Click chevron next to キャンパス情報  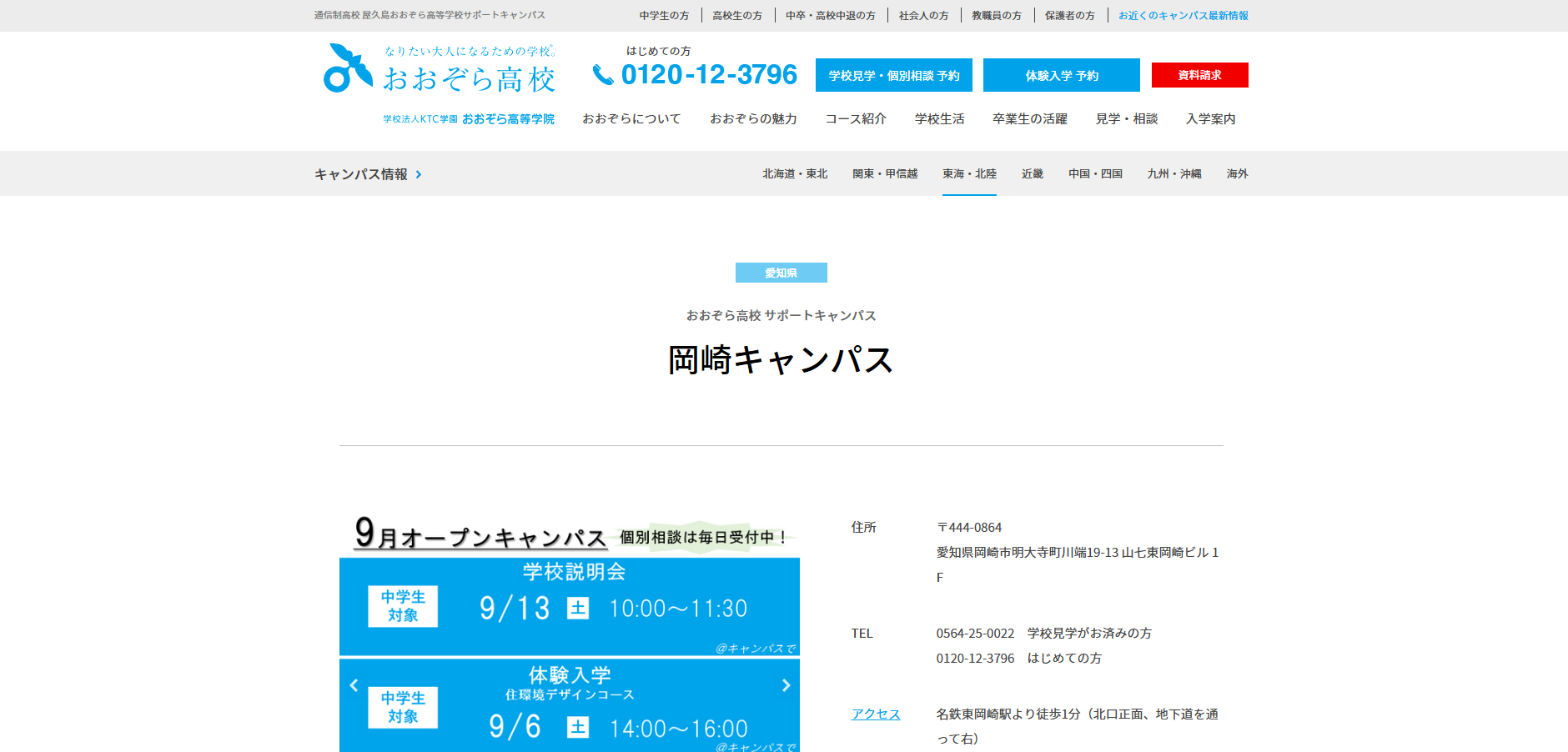[419, 174]
